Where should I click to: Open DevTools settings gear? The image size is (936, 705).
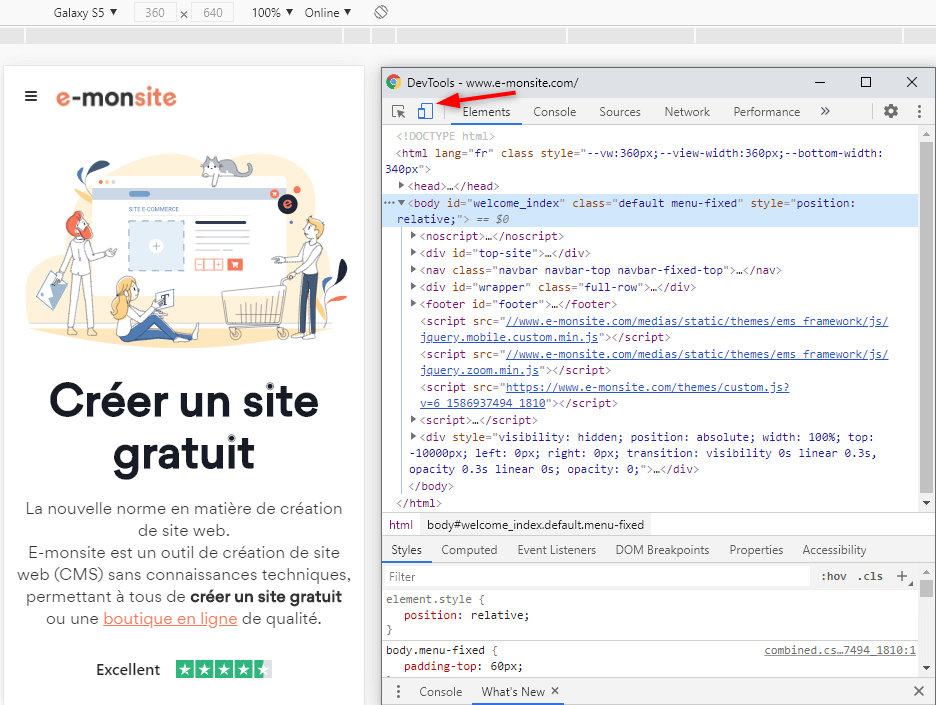coord(891,111)
